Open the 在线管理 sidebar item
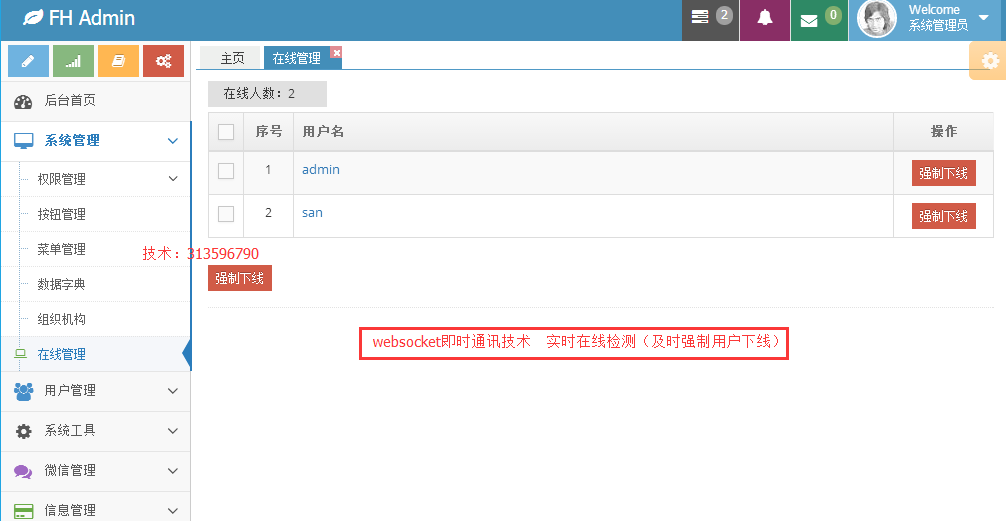Image resolution: width=1006 pixels, height=521 pixels. click(96, 354)
